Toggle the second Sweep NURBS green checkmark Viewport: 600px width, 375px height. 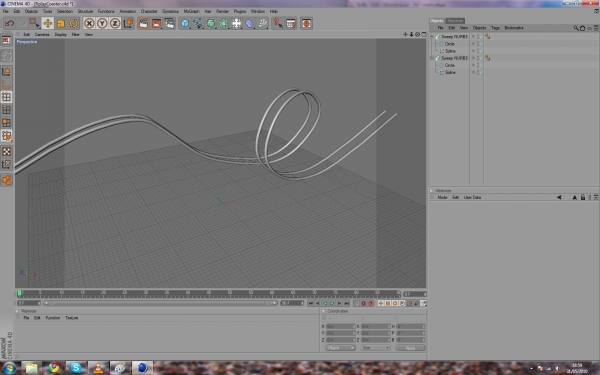point(481,58)
